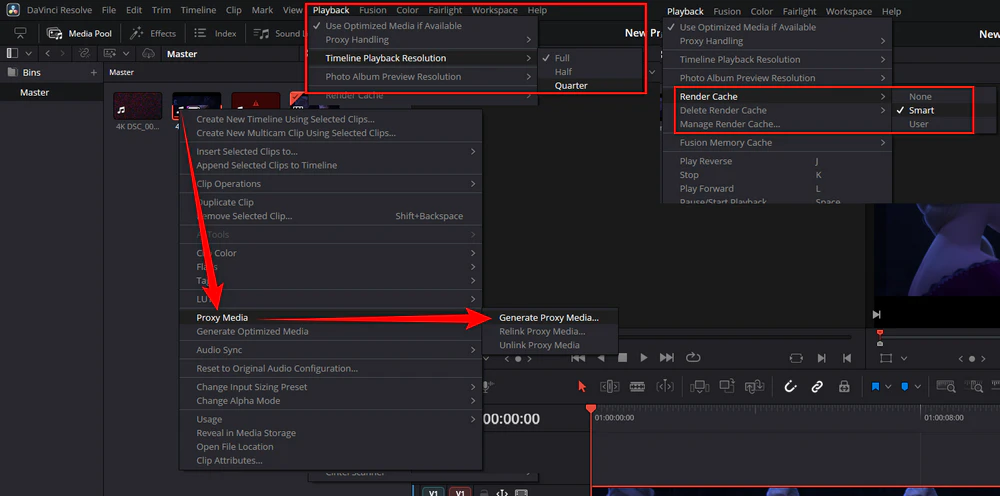Expand the dropdown beside the flag icon
The height and width of the screenshot is (496, 1000).
coord(888,386)
